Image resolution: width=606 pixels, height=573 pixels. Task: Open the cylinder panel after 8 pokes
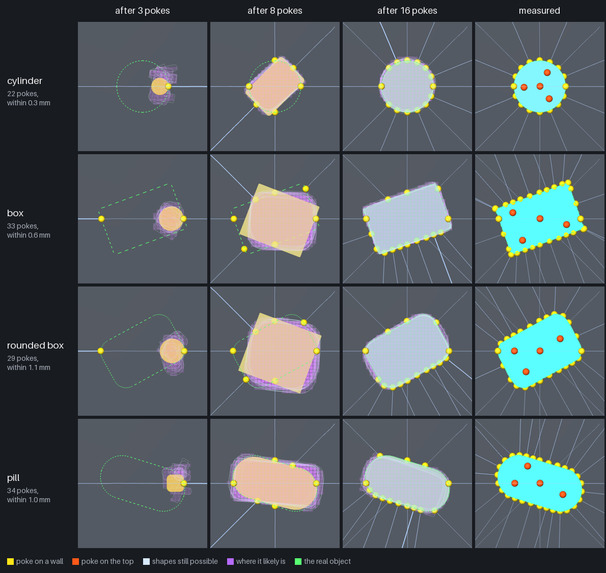click(275, 86)
